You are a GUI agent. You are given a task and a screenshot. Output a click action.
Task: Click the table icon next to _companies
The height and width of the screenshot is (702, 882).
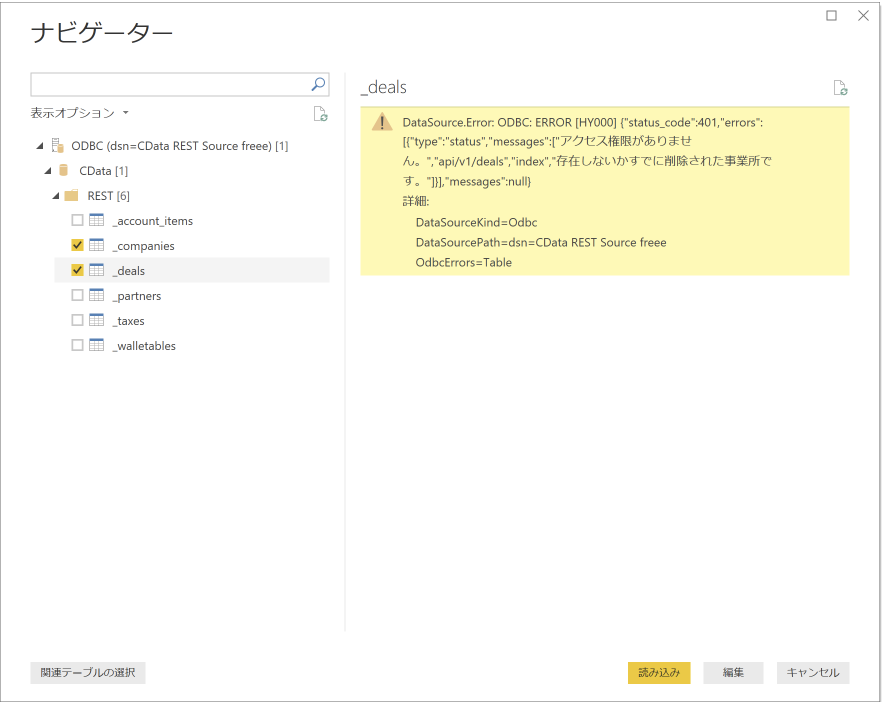[99, 245]
